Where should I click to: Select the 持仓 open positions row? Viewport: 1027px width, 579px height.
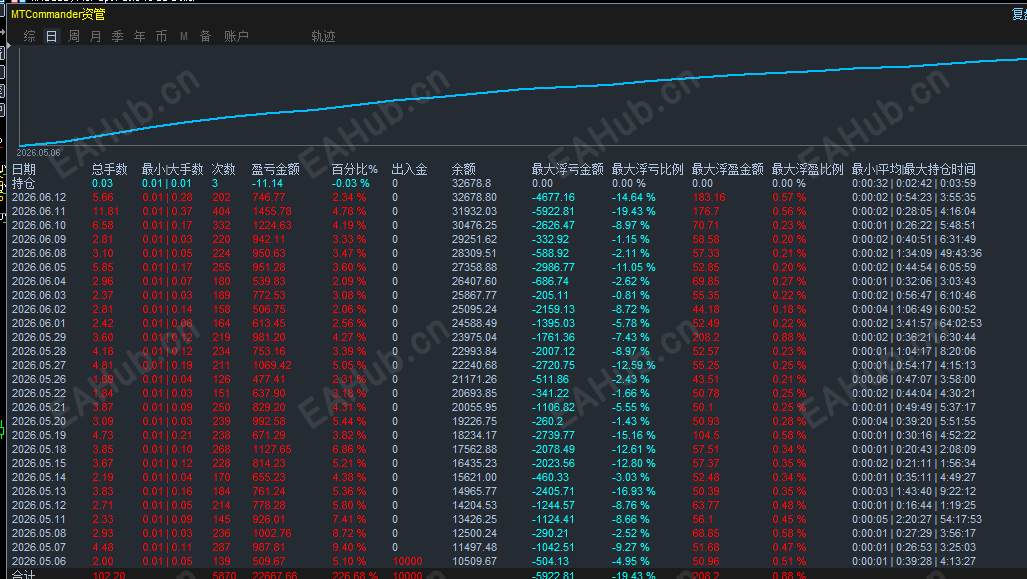pos(494,183)
